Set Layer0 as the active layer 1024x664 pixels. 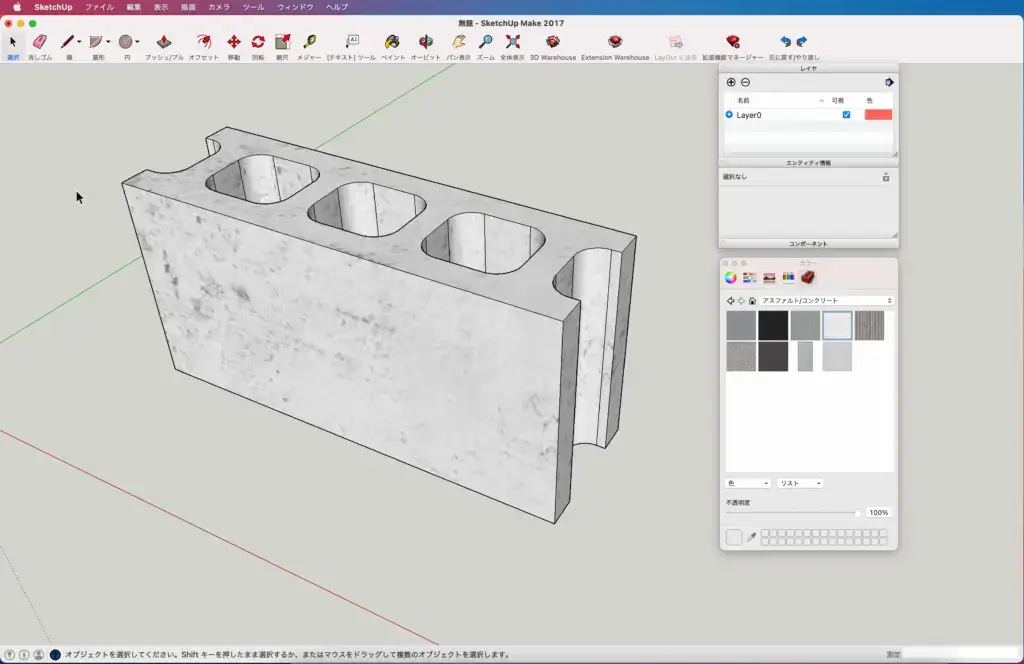[729, 115]
